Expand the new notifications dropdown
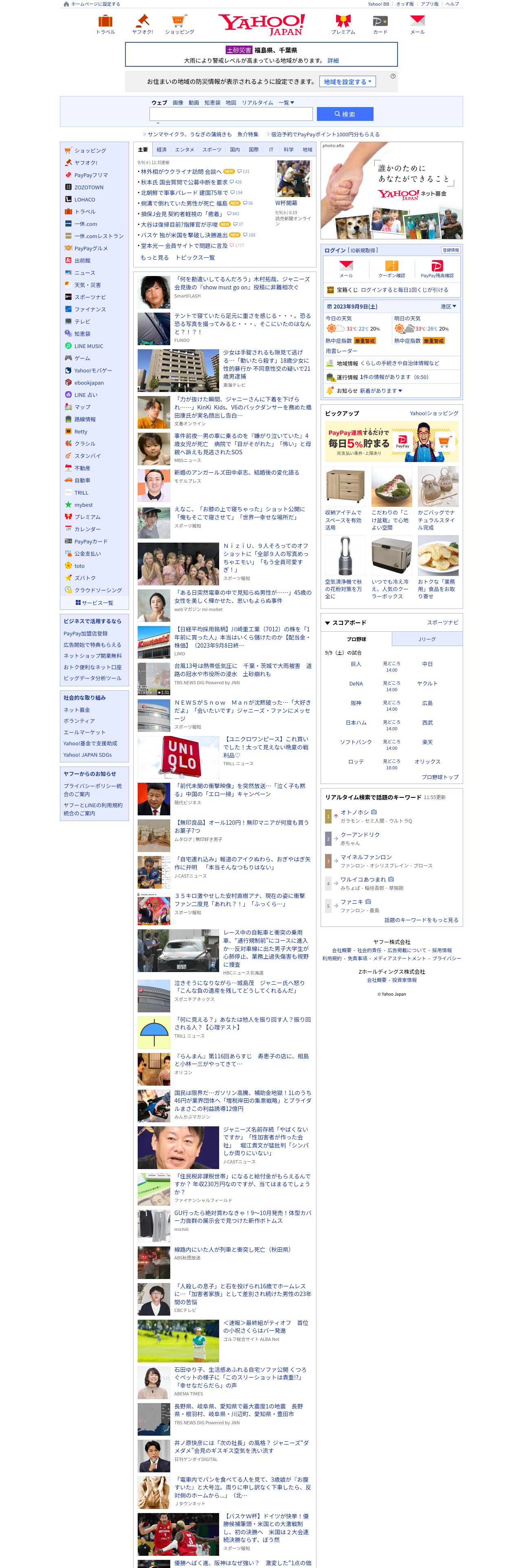This screenshot has width=523, height=1568. tap(380, 391)
